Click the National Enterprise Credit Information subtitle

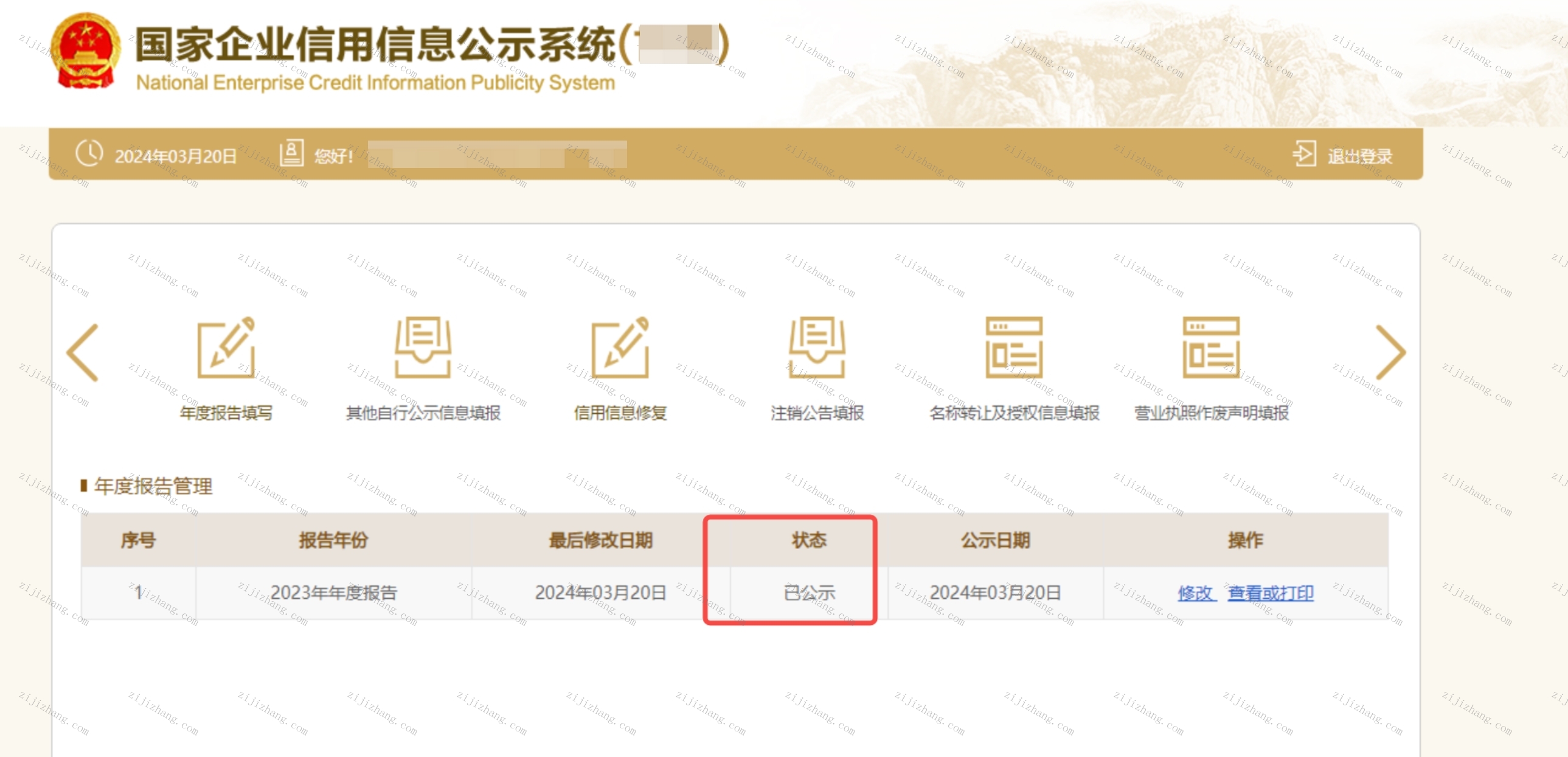point(375,83)
